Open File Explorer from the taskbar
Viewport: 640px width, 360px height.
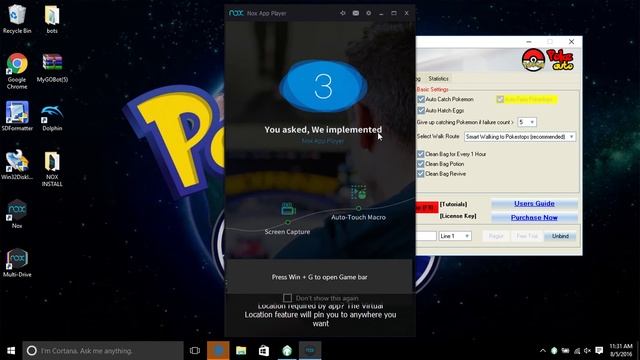241,351
